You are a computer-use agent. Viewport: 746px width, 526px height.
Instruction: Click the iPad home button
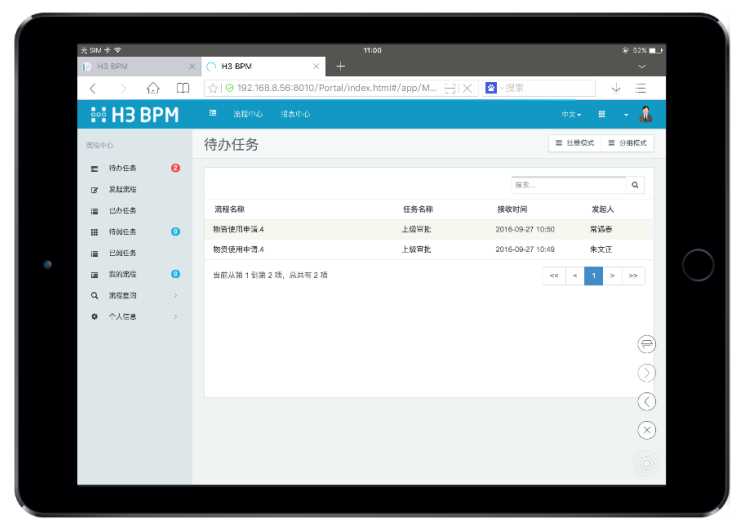click(697, 265)
